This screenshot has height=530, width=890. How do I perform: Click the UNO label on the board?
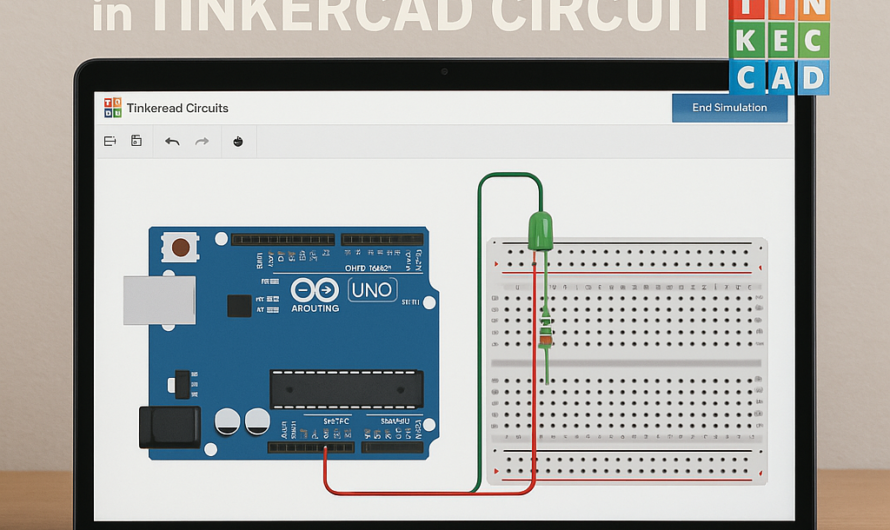click(372, 290)
